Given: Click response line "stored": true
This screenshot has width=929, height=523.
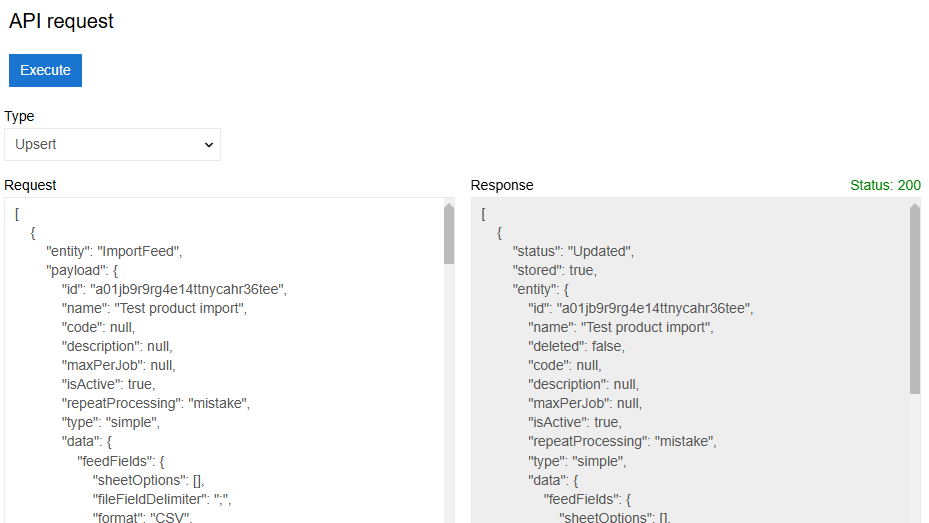Looking at the screenshot, I should [556, 270].
